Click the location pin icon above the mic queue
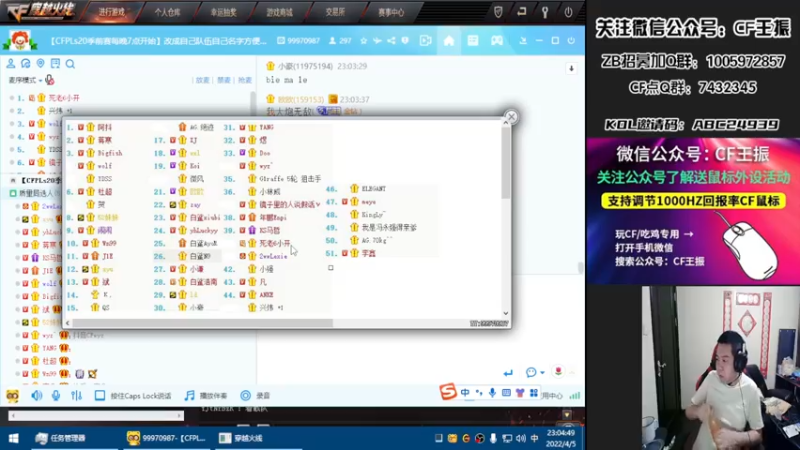Viewport: 800px width, 450px height. point(40,63)
